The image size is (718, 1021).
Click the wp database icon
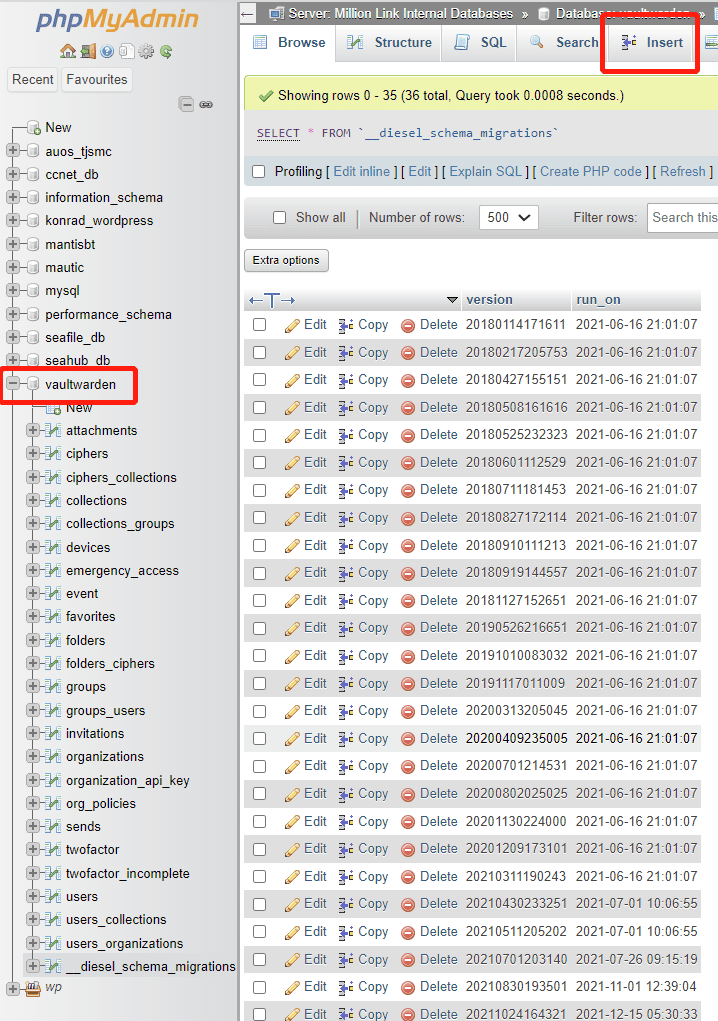33,988
